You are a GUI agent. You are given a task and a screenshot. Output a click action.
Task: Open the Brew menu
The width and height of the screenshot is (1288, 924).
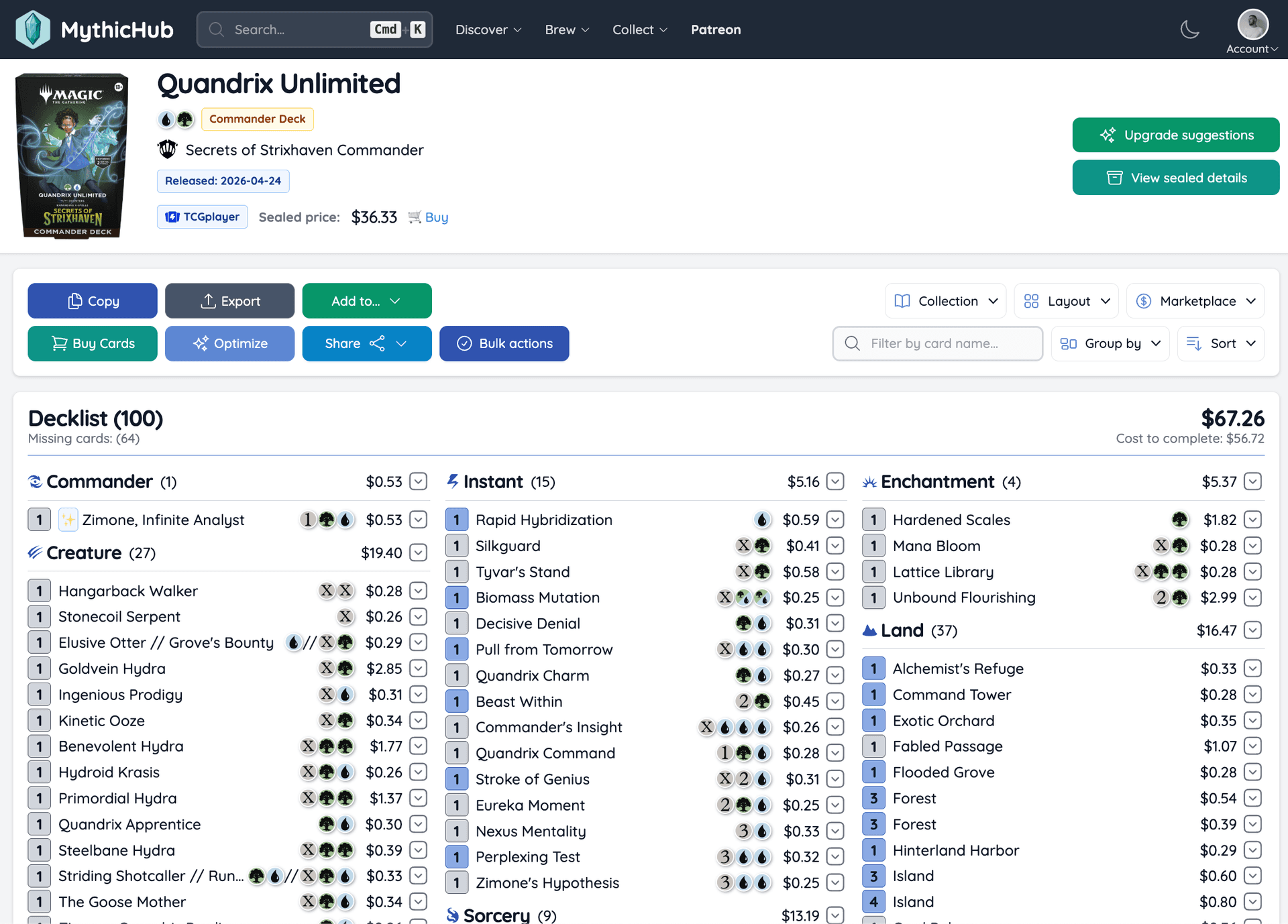pos(567,30)
